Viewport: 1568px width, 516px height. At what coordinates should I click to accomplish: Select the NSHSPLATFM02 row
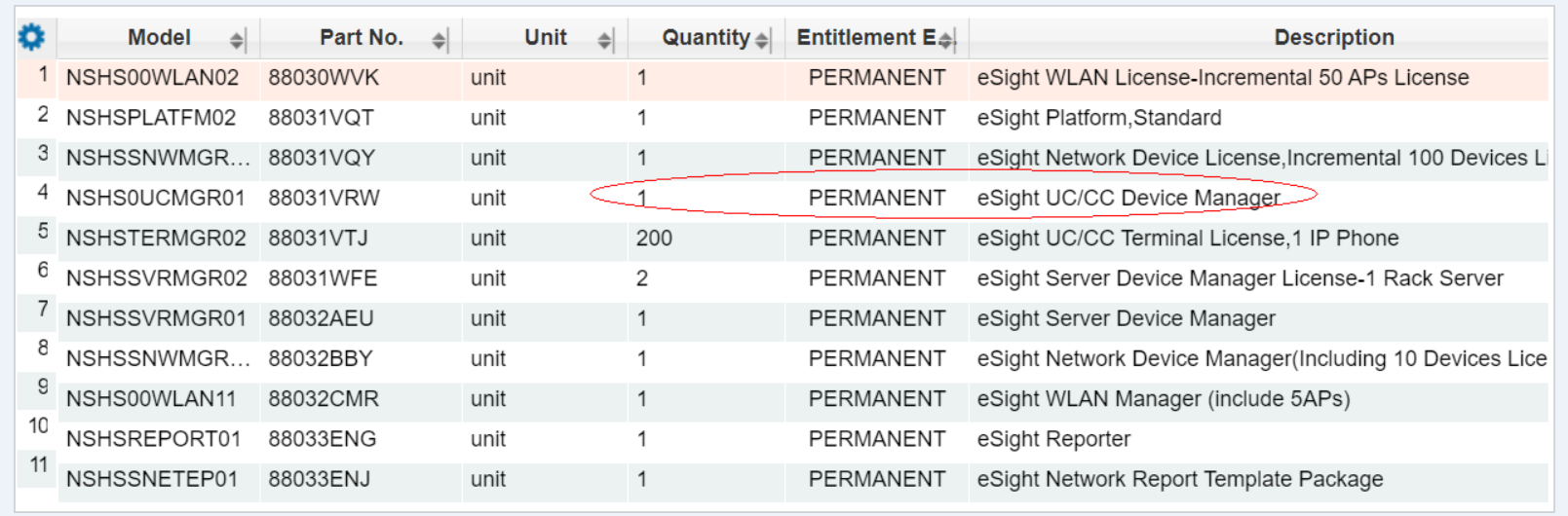[783, 118]
